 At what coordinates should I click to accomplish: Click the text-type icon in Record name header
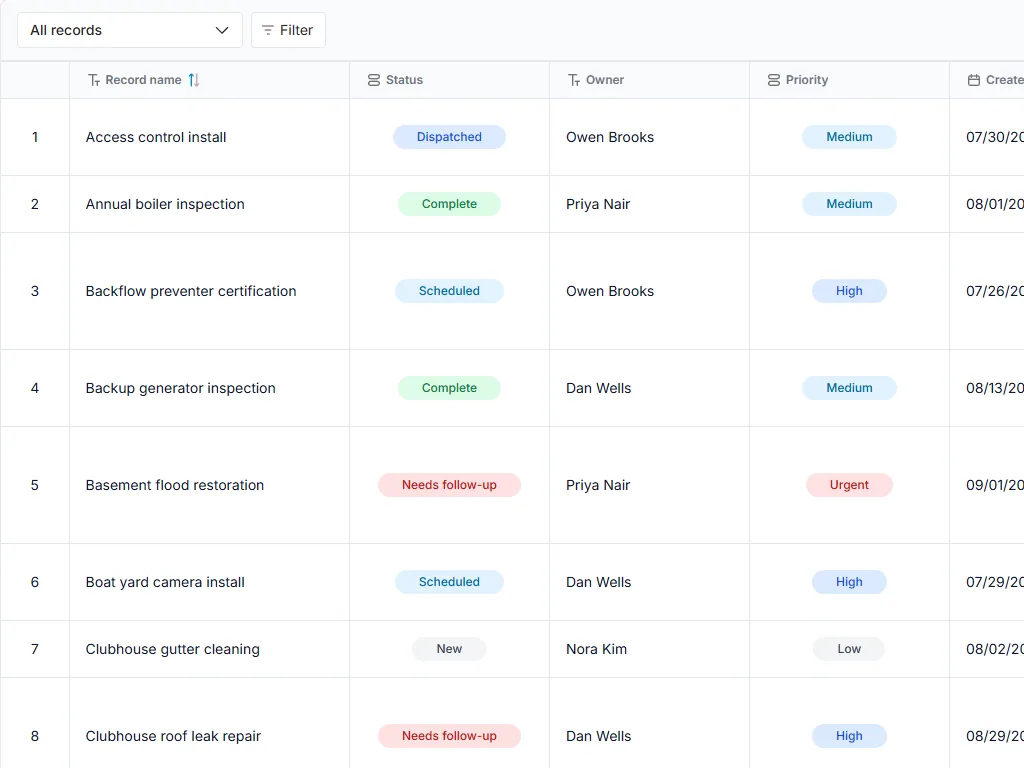tap(94, 80)
